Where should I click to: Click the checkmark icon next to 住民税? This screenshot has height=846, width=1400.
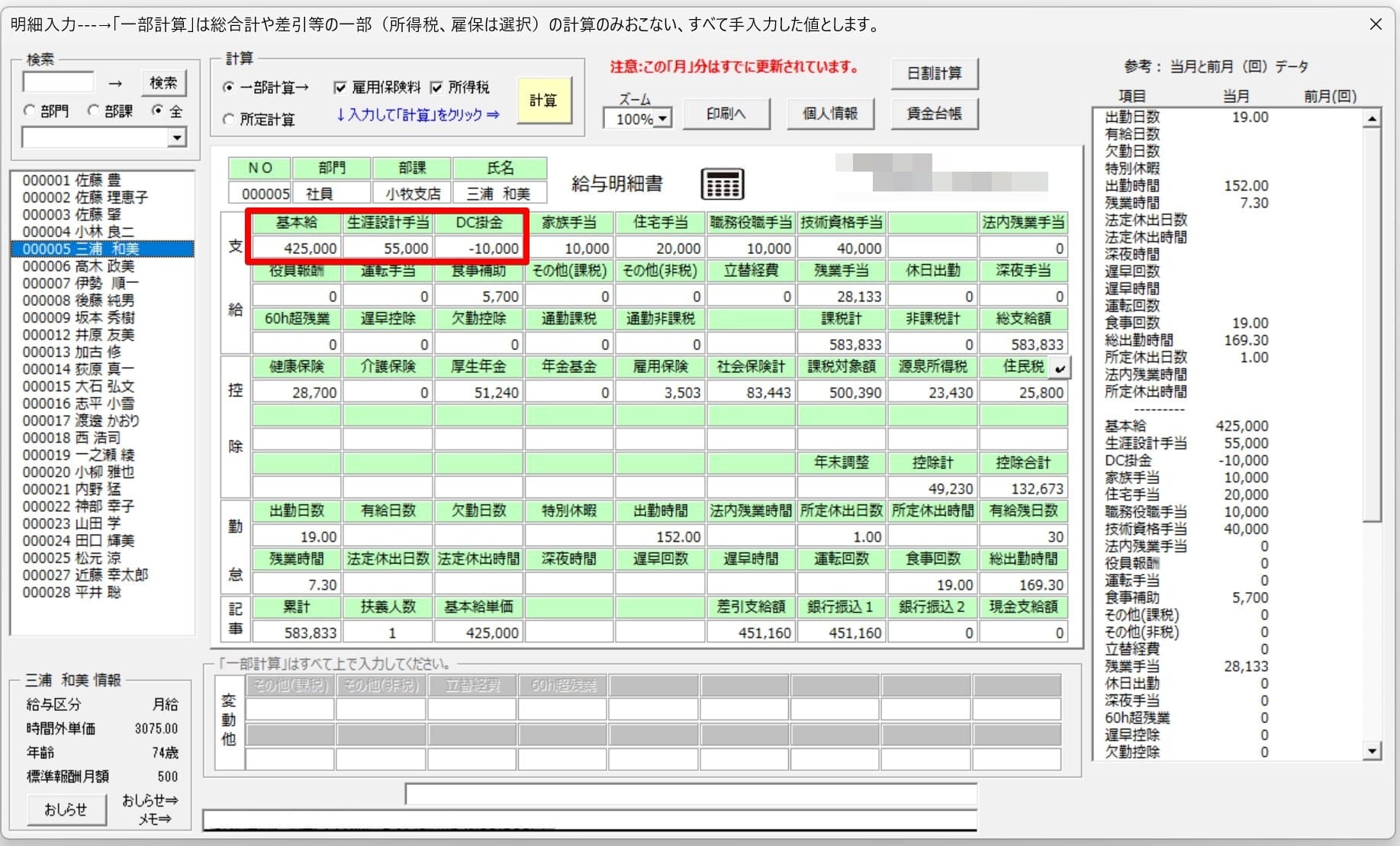pyautogui.click(x=1059, y=368)
